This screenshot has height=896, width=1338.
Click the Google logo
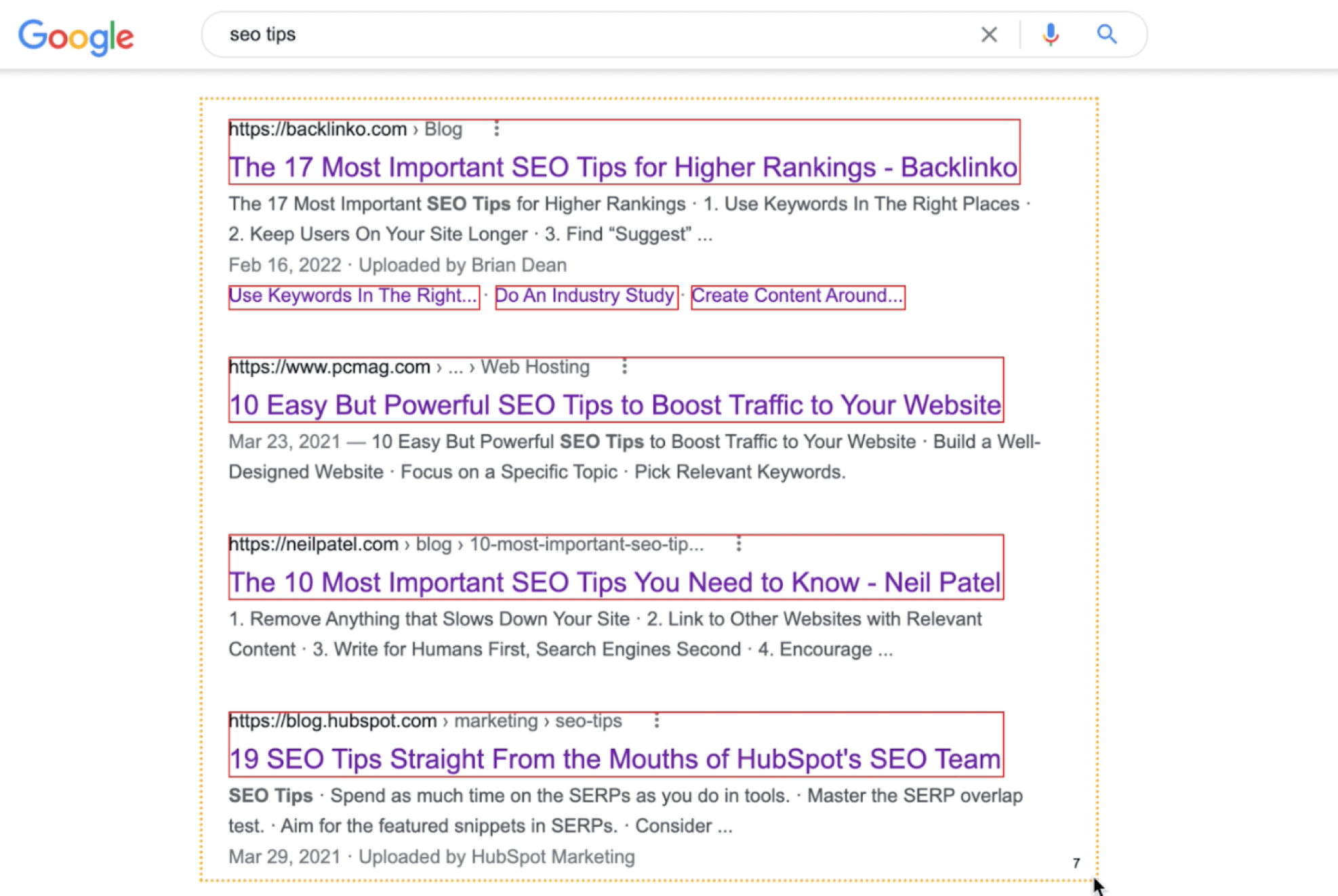pos(76,37)
